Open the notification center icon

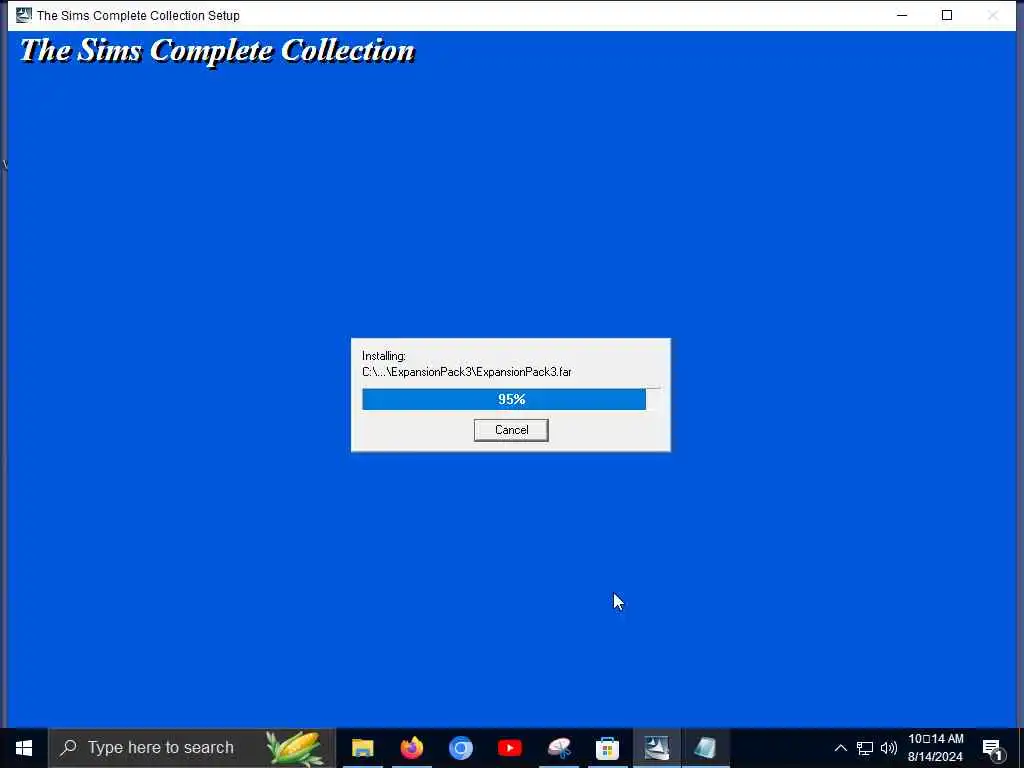point(993,748)
